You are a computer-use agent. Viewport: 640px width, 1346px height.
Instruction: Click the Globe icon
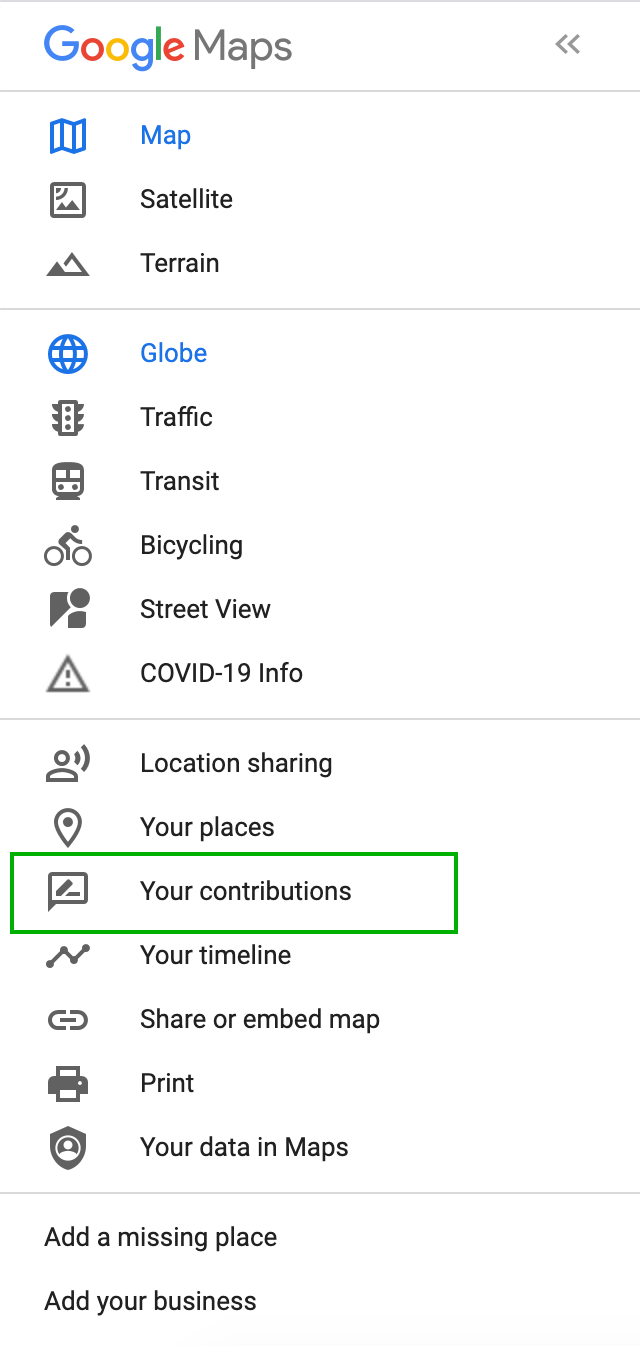[x=68, y=353]
